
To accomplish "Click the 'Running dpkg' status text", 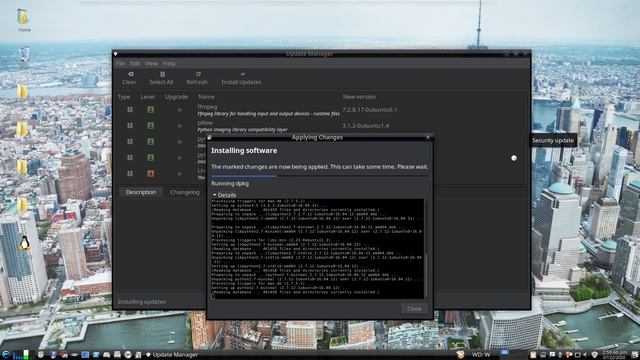I will point(230,184).
